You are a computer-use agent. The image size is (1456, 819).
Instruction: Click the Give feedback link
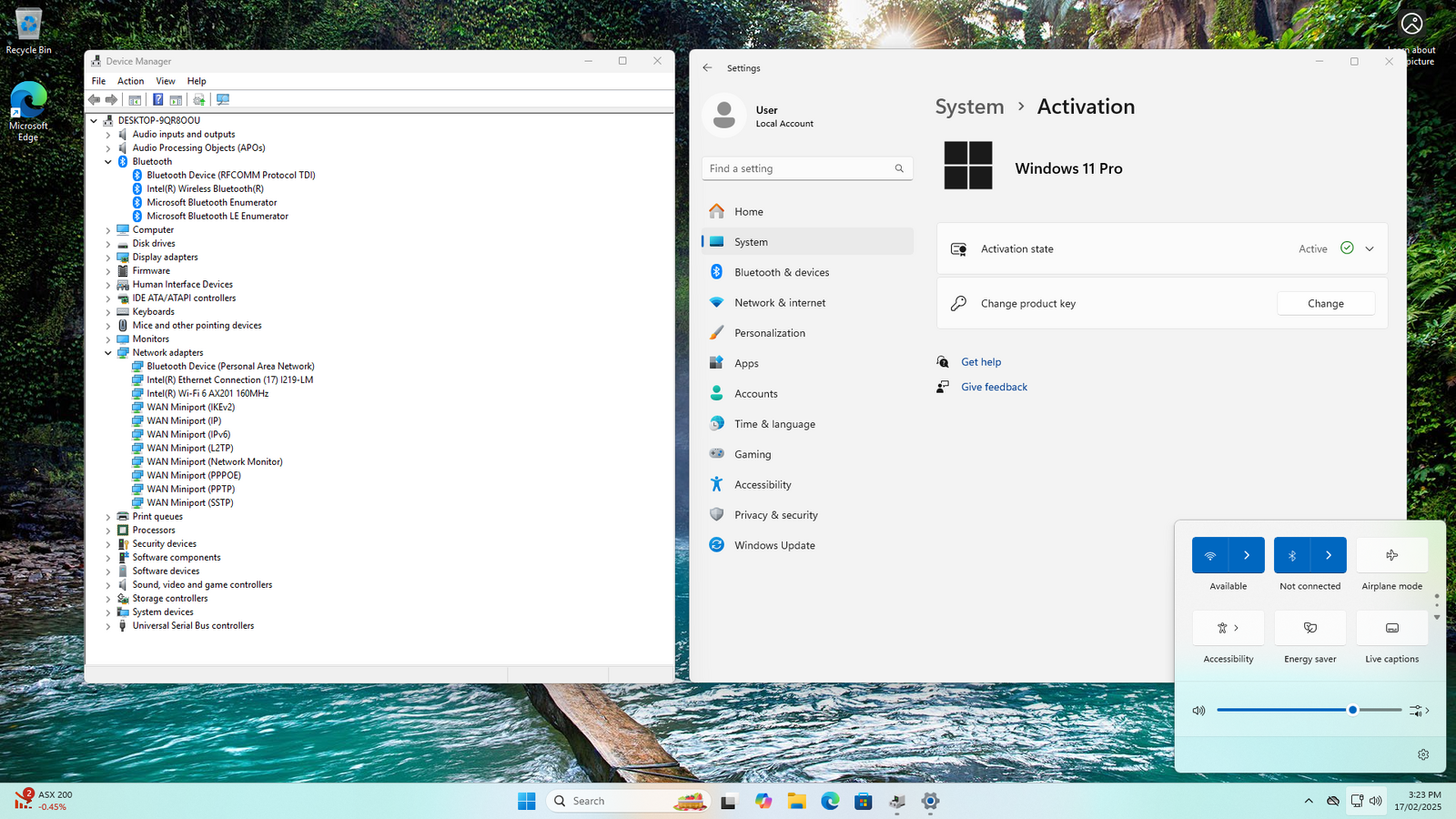click(994, 387)
